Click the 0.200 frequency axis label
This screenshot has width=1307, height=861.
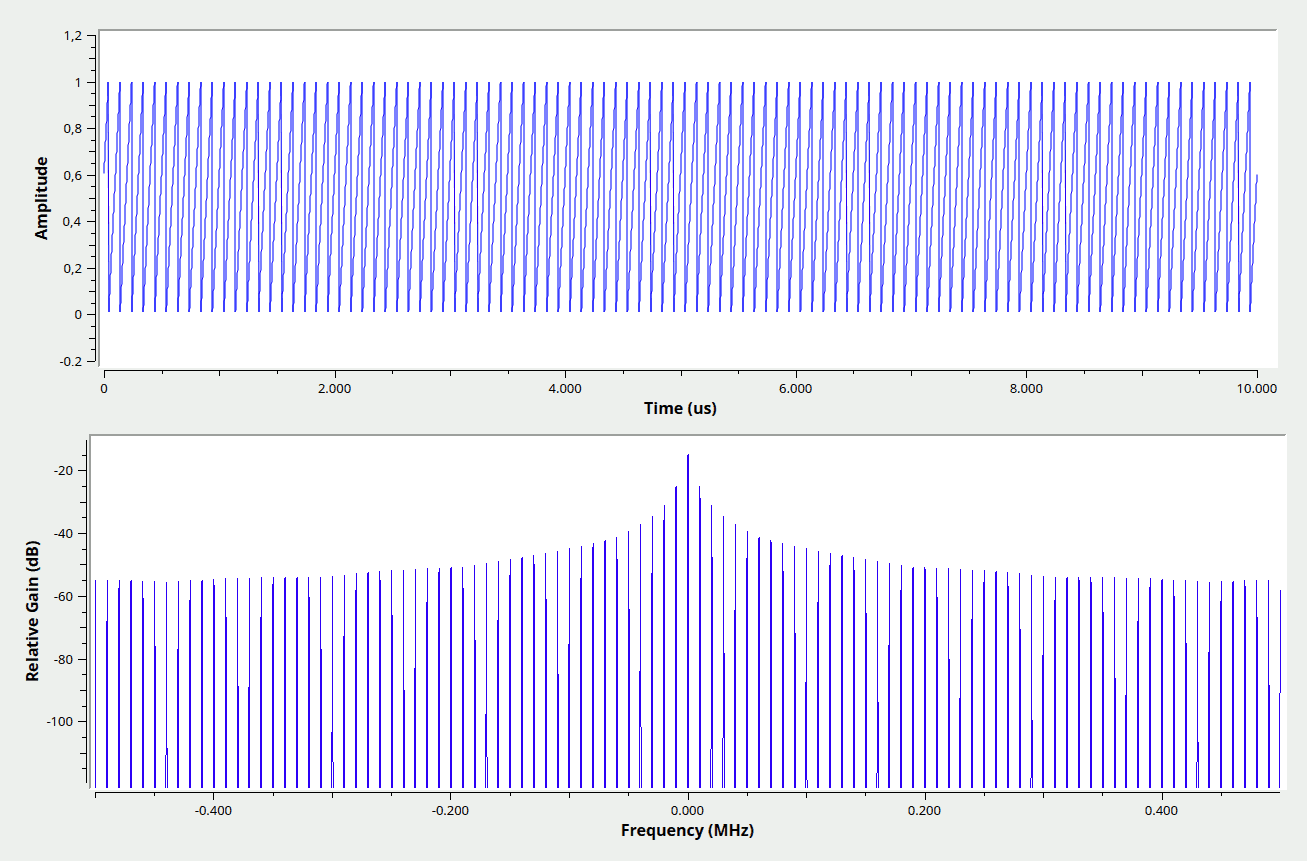(x=925, y=809)
